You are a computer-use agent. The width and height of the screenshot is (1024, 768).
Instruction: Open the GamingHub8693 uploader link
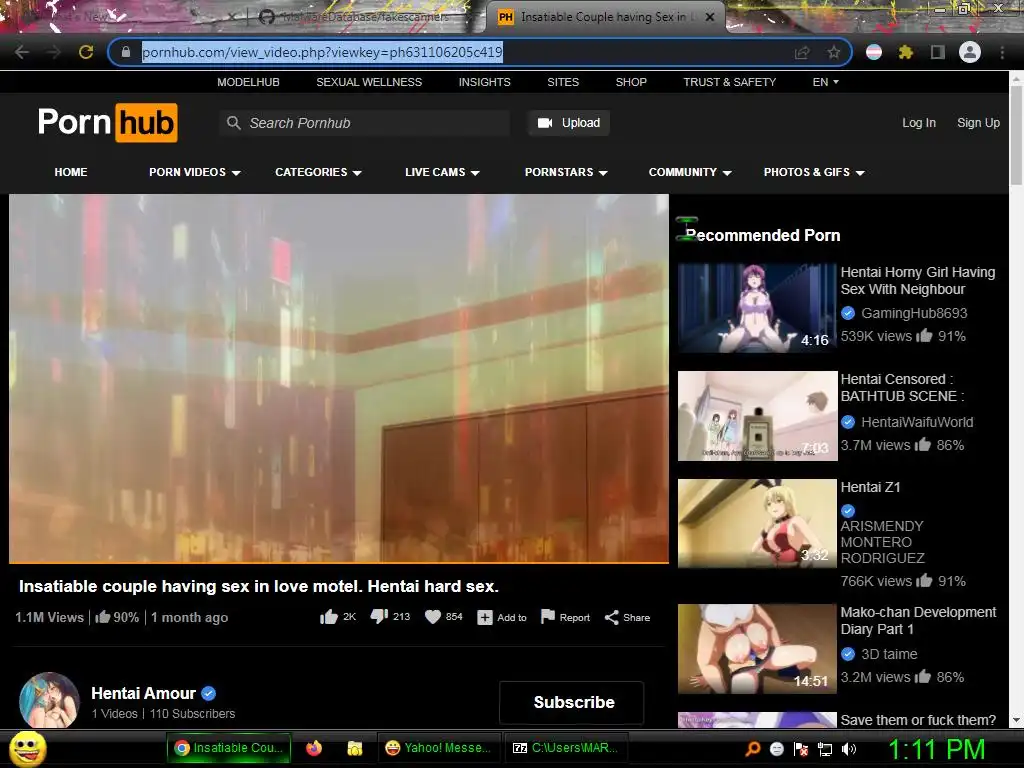[x=914, y=313]
